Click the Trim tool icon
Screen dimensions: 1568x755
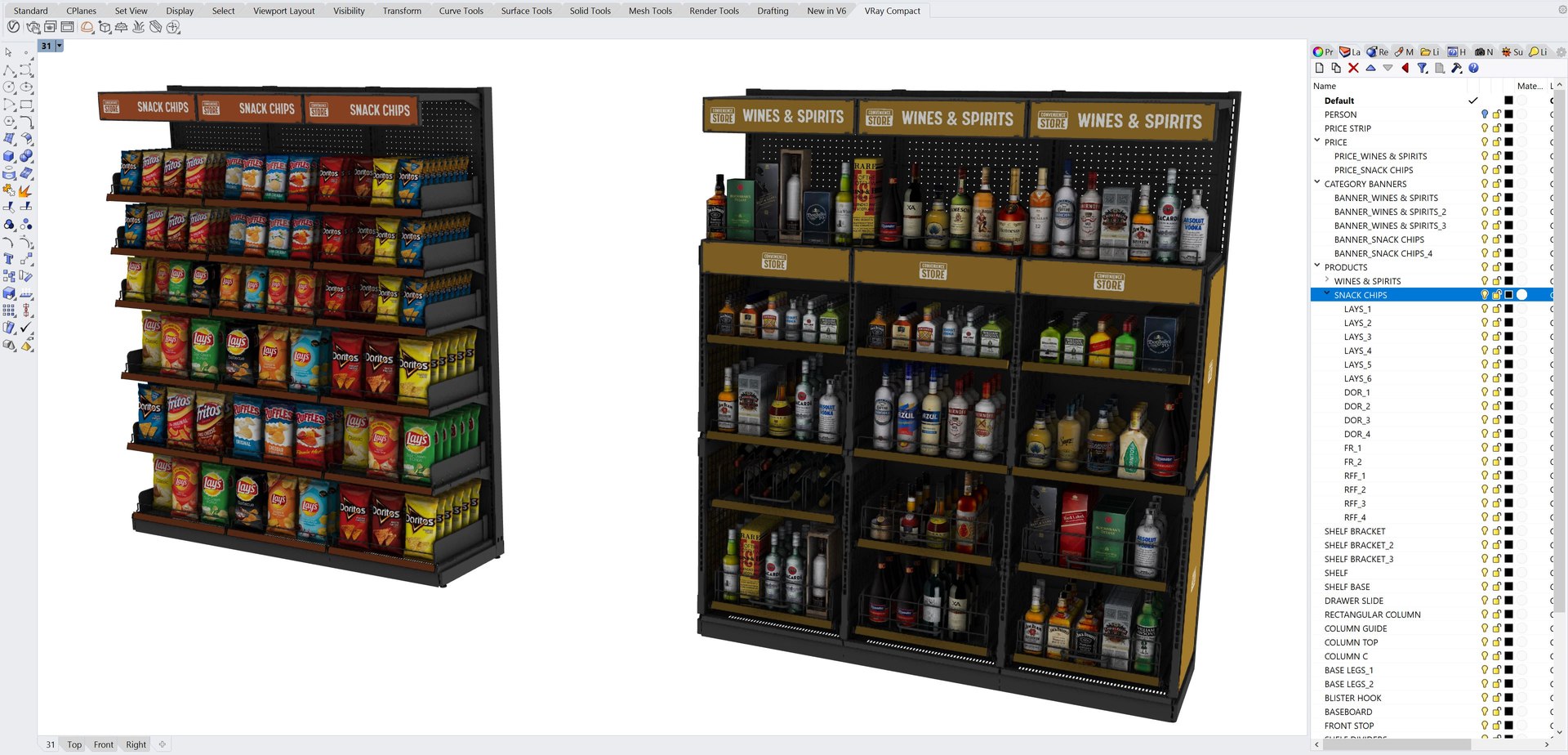click(x=9, y=208)
